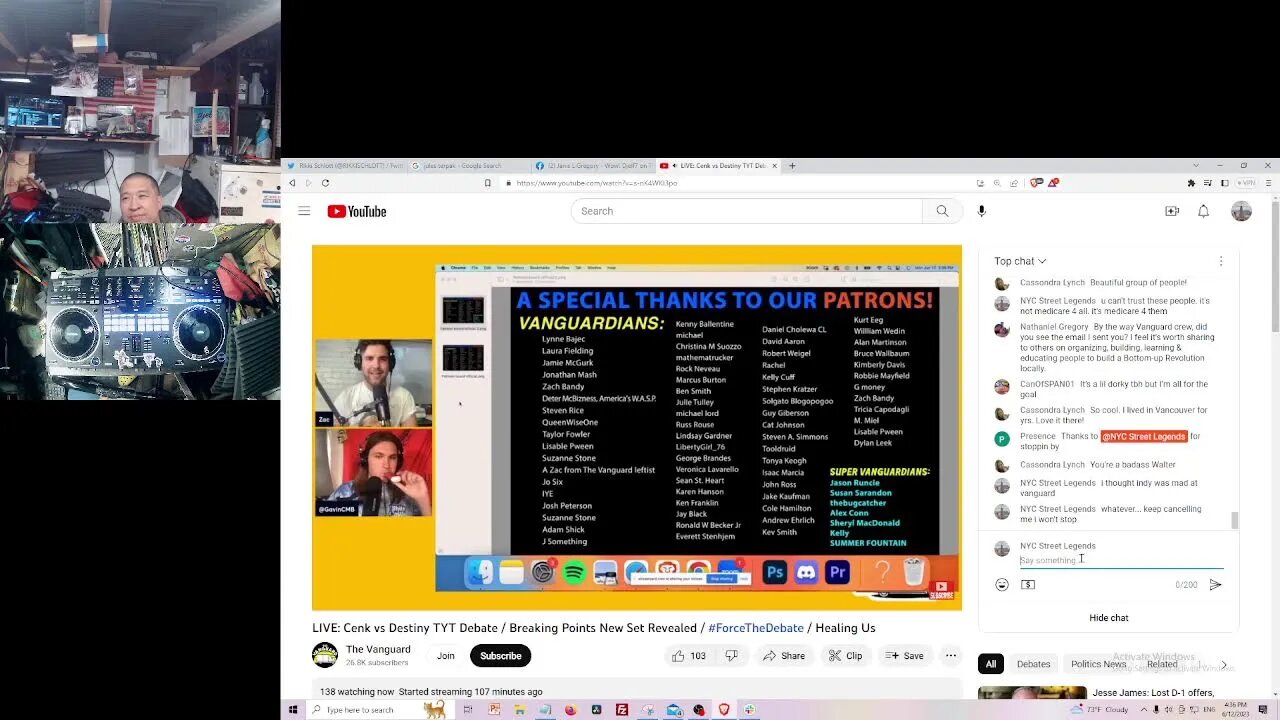Click the live chat scrollbar thumb

(1235, 520)
